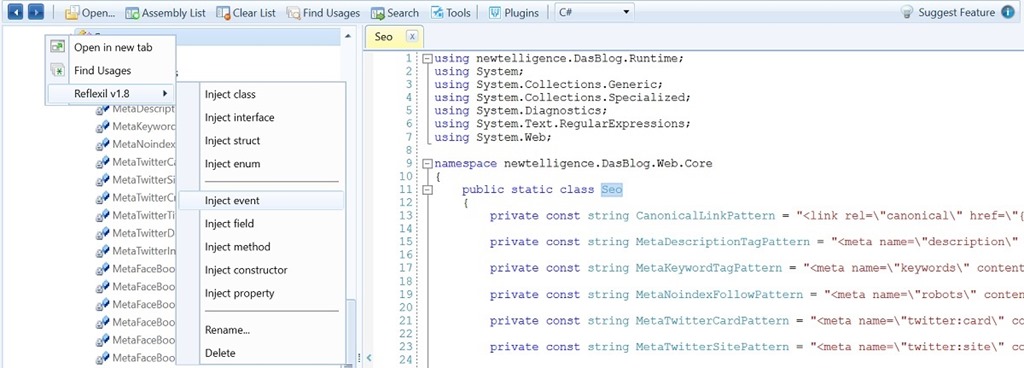Click the field icon beside MetaNoindex
Viewport: 1024px width, 368px height.
(103, 144)
